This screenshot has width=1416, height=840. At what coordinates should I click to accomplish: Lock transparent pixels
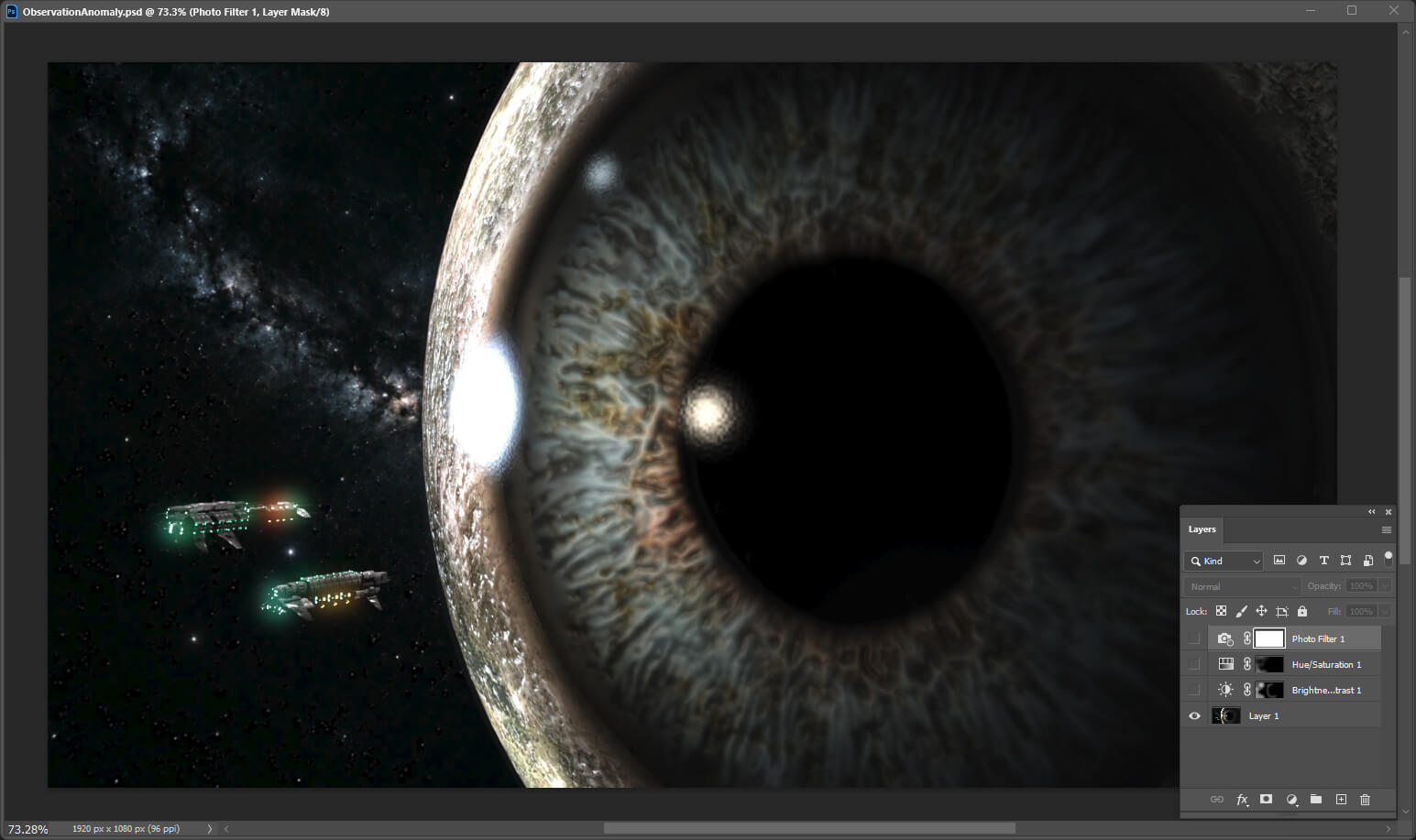1221,611
